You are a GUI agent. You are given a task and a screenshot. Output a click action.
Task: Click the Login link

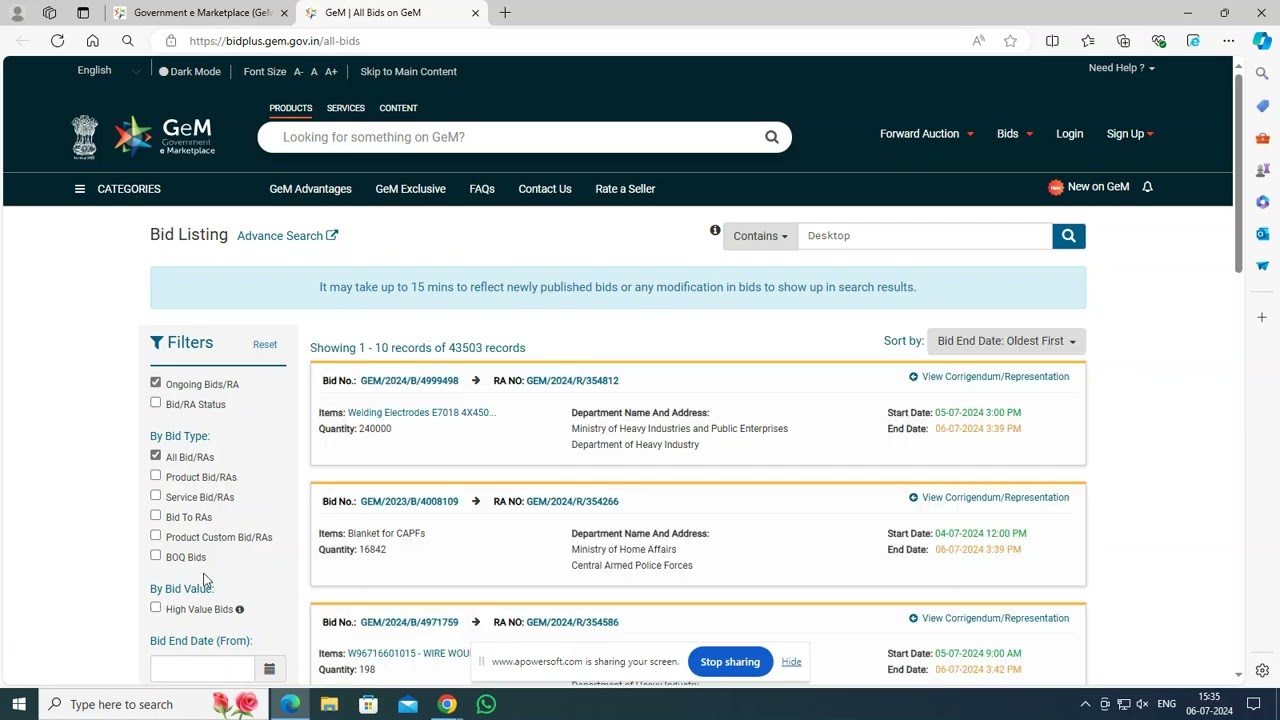1069,134
